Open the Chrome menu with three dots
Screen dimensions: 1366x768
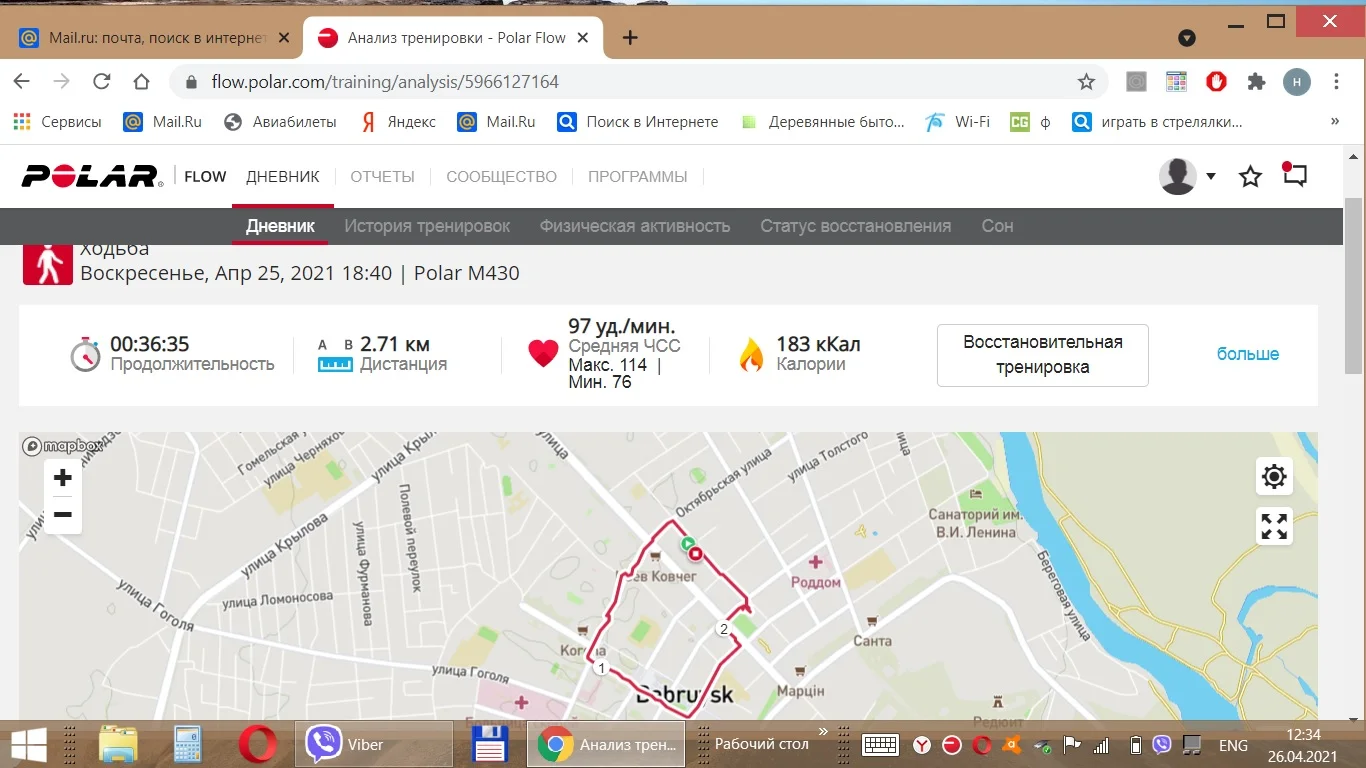[1337, 82]
